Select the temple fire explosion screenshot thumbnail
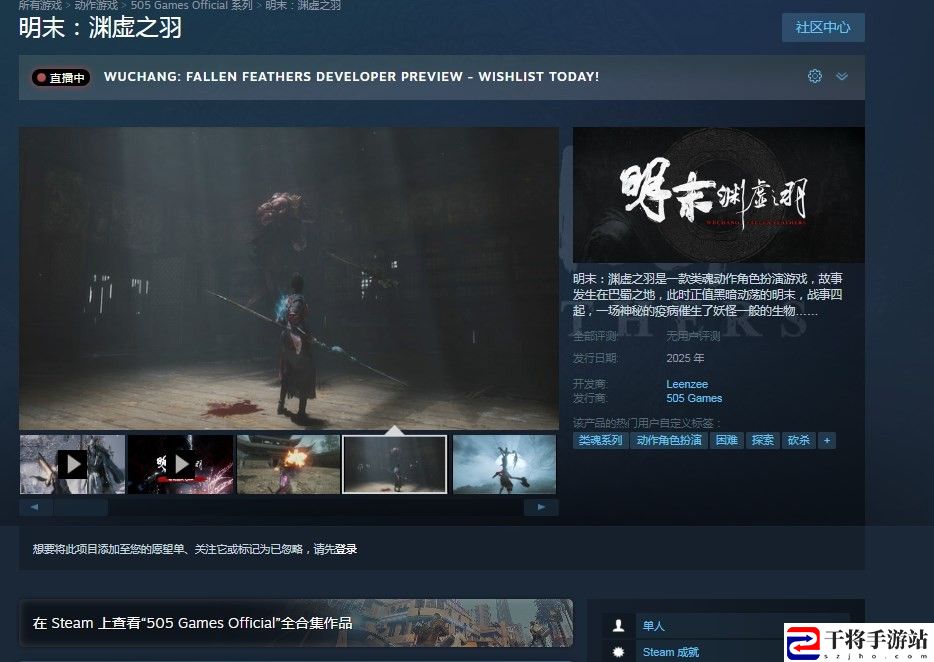This screenshot has width=934, height=662. 288,464
